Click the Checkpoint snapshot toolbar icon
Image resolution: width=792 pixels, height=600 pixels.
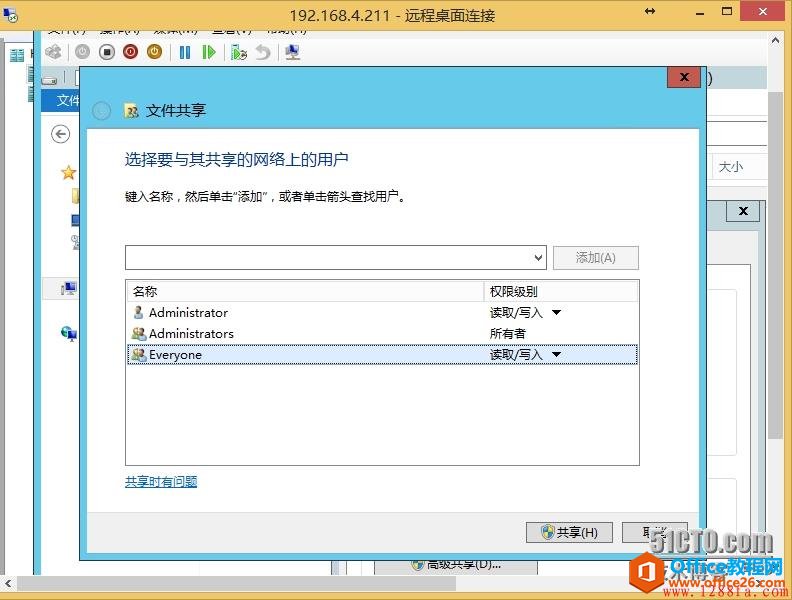pyautogui.click(x=238, y=52)
